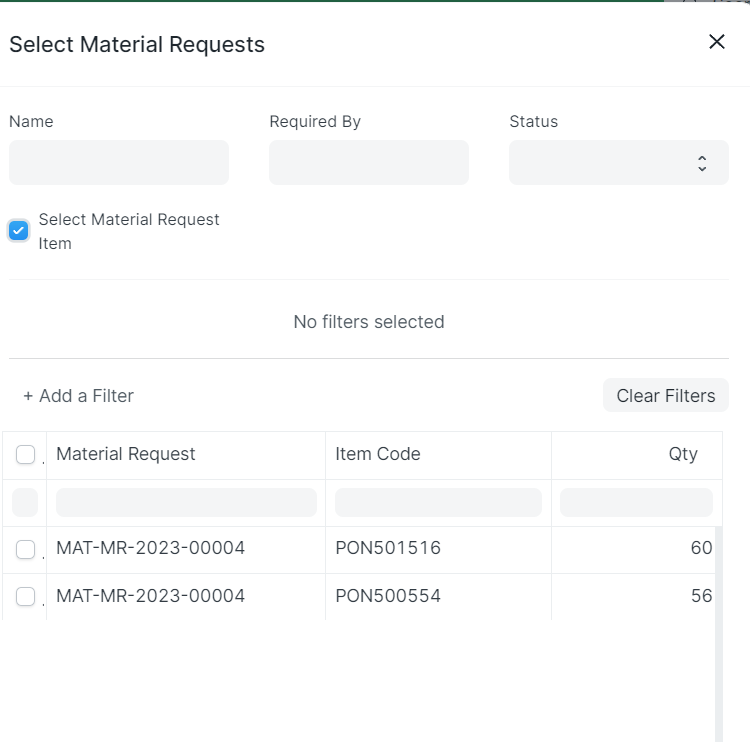Click the Required By date field
Viewport: 750px width, 742px height.
point(368,162)
